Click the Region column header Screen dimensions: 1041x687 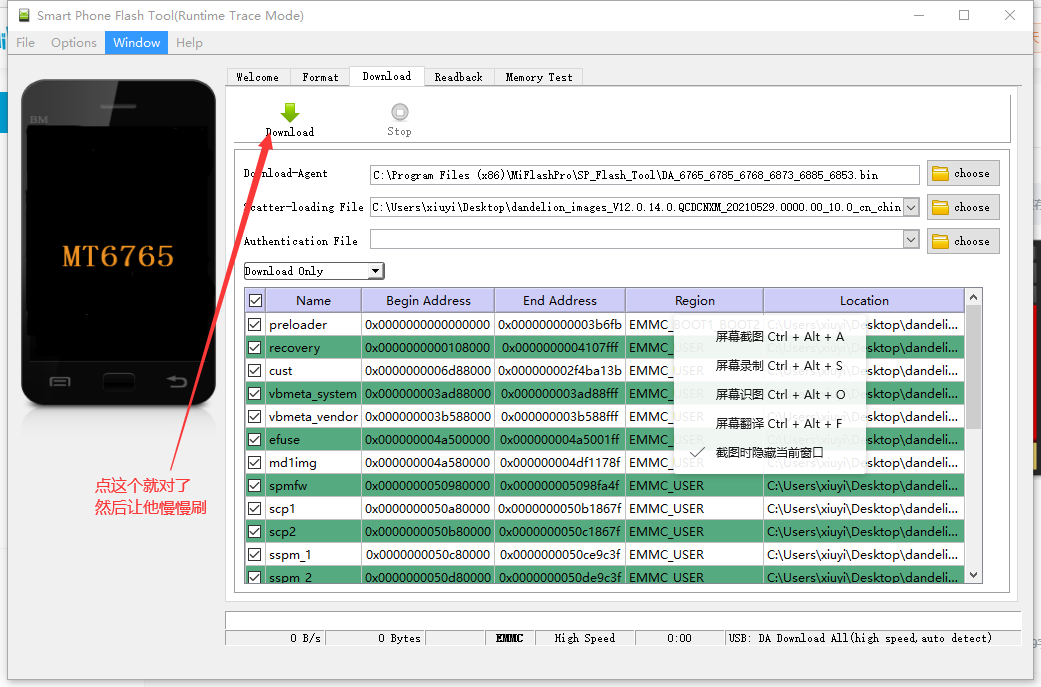(x=694, y=301)
